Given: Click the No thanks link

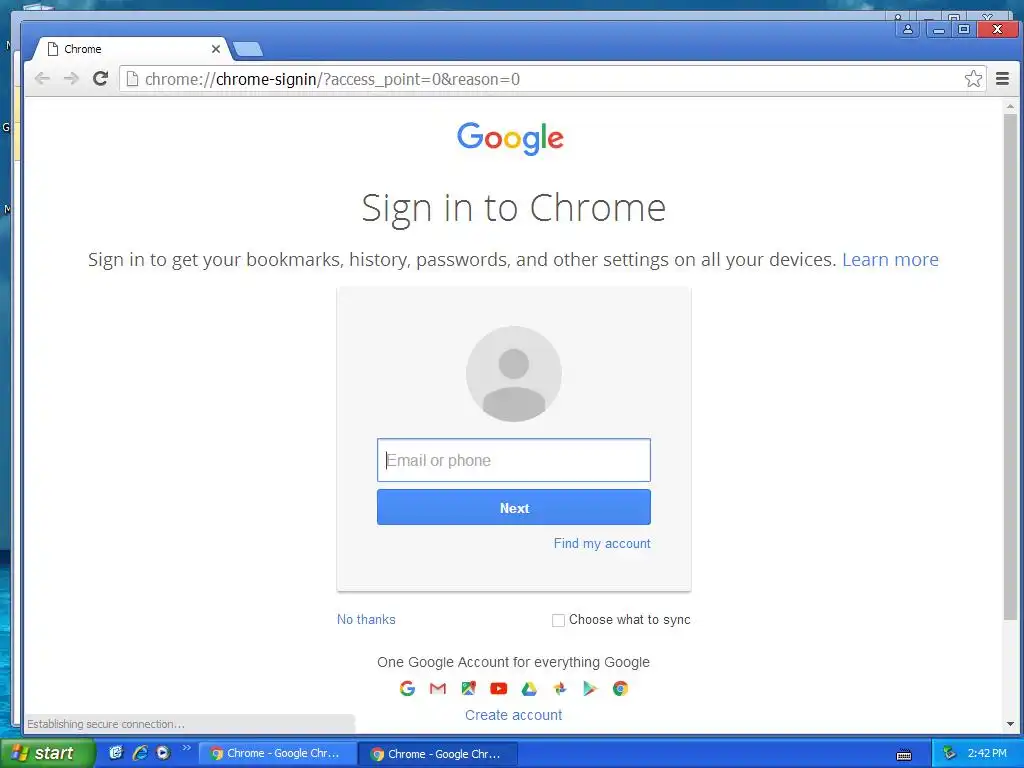Looking at the screenshot, I should point(366,619).
